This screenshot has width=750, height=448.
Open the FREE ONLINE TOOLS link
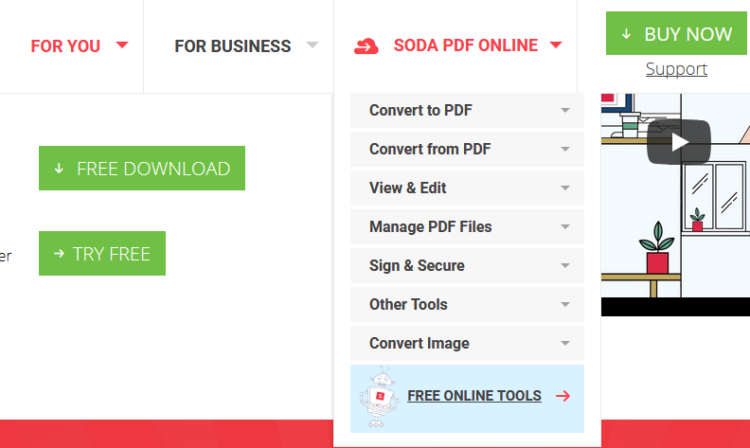click(x=474, y=396)
